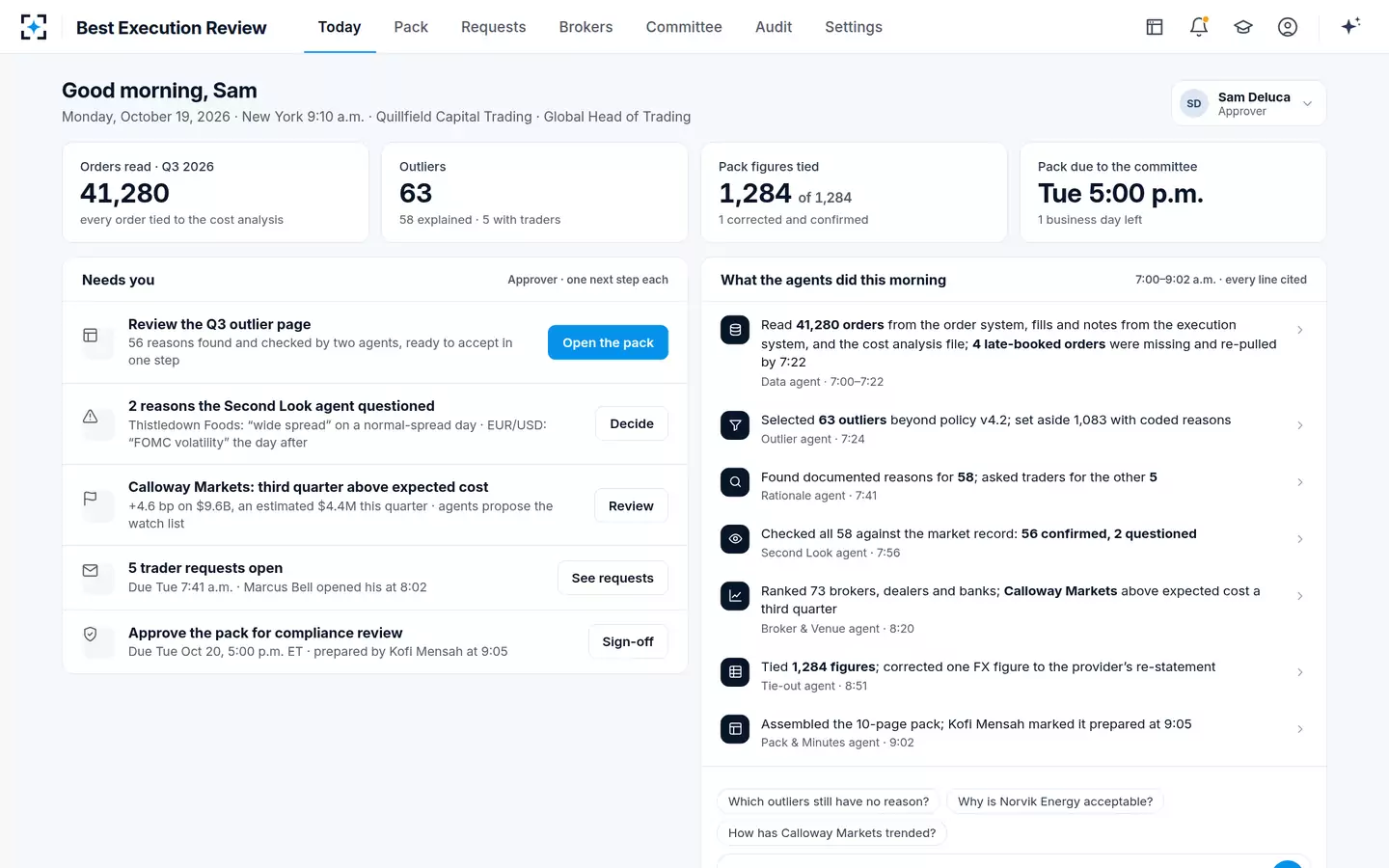Screen dimensions: 1389x868
Task: Click the SD avatar badge
Action: coord(1194,103)
